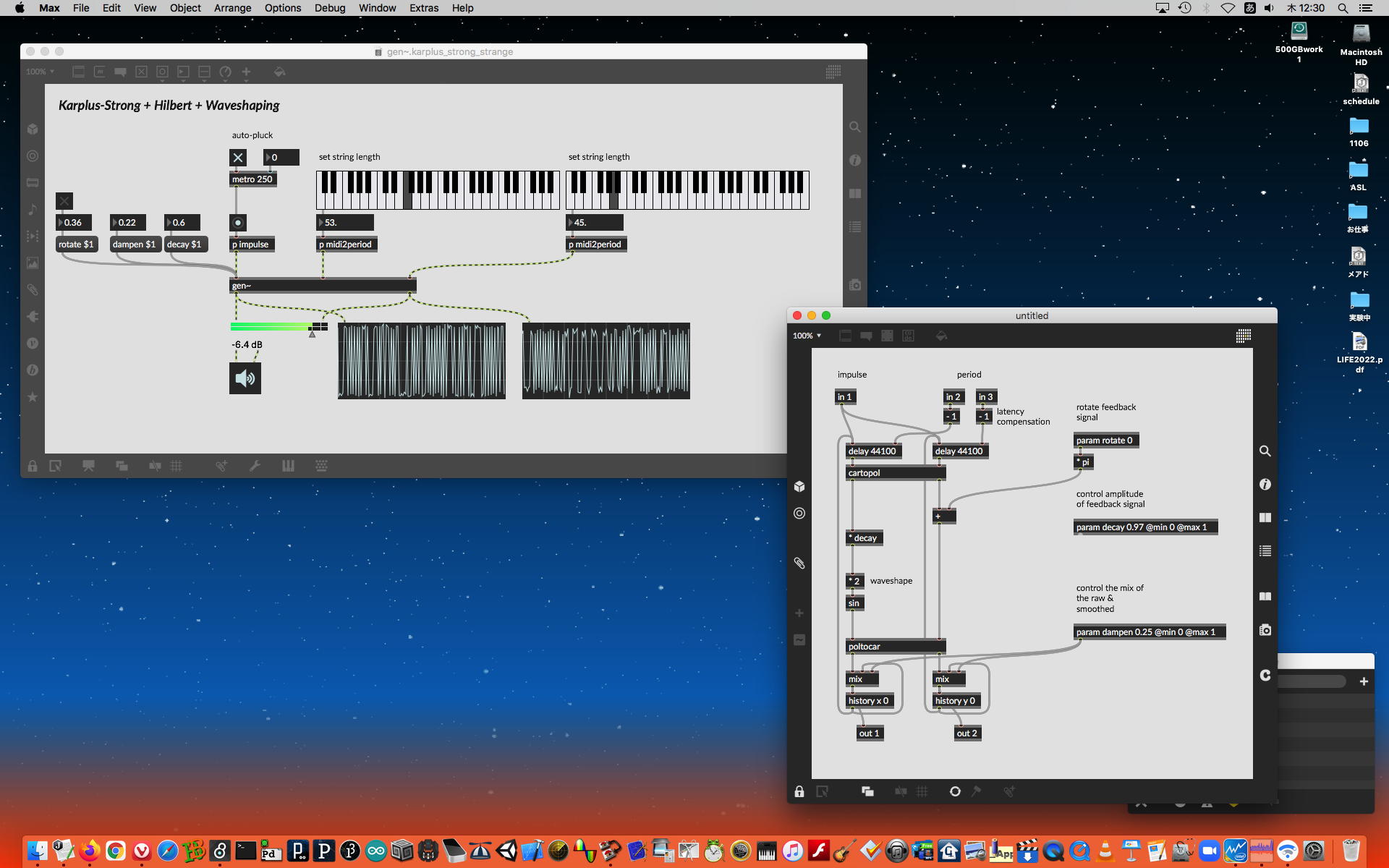Click the lock icon in gen patcher
Viewport: 1389px width, 868px height.
pyautogui.click(x=799, y=791)
